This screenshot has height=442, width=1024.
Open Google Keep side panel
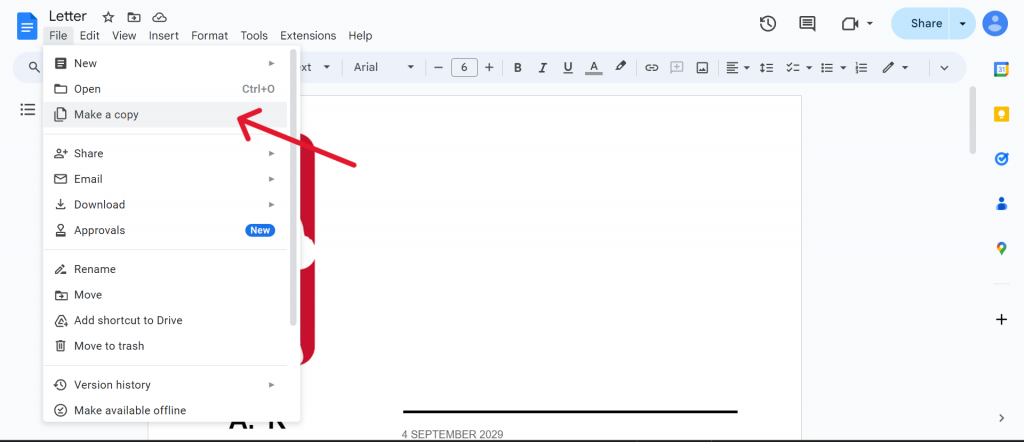pos(1001,114)
